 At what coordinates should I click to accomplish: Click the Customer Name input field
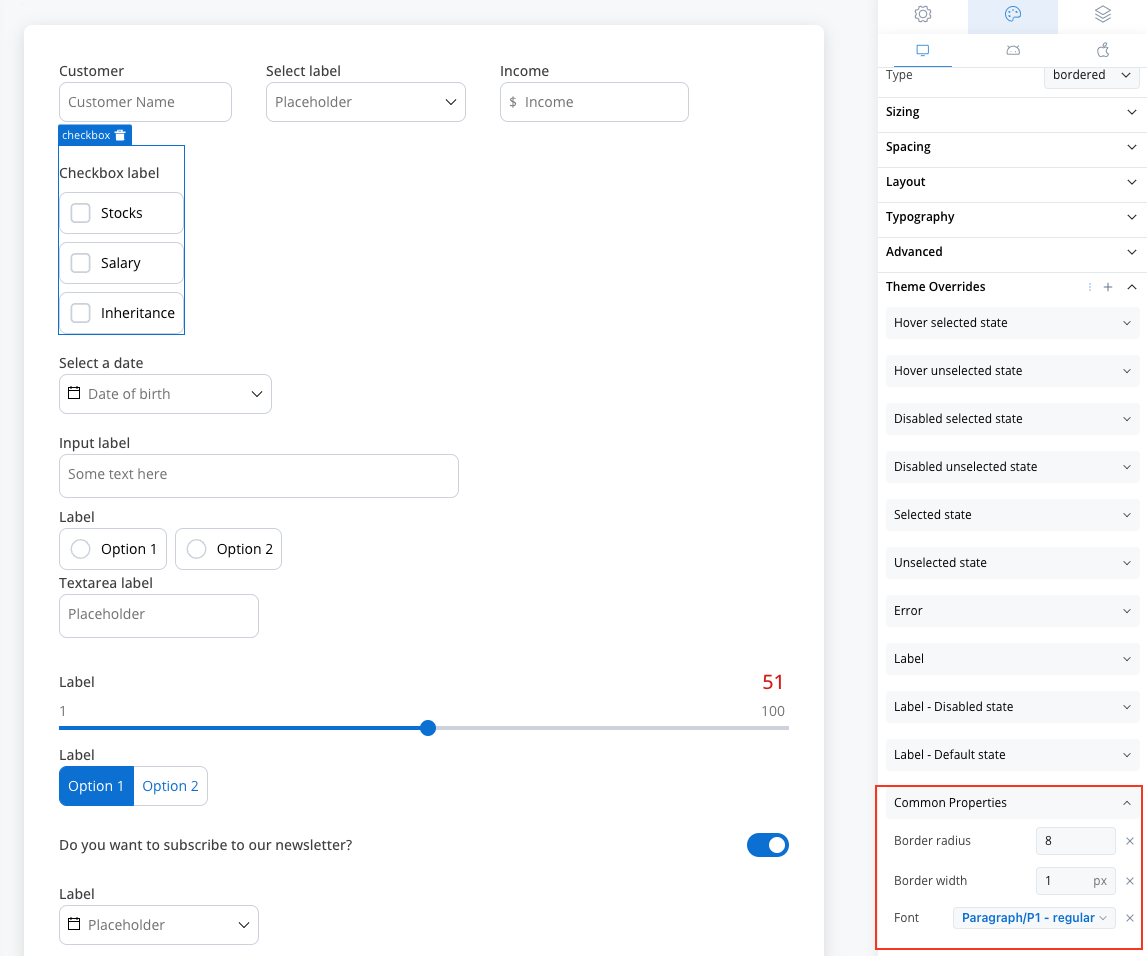(146, 102)
